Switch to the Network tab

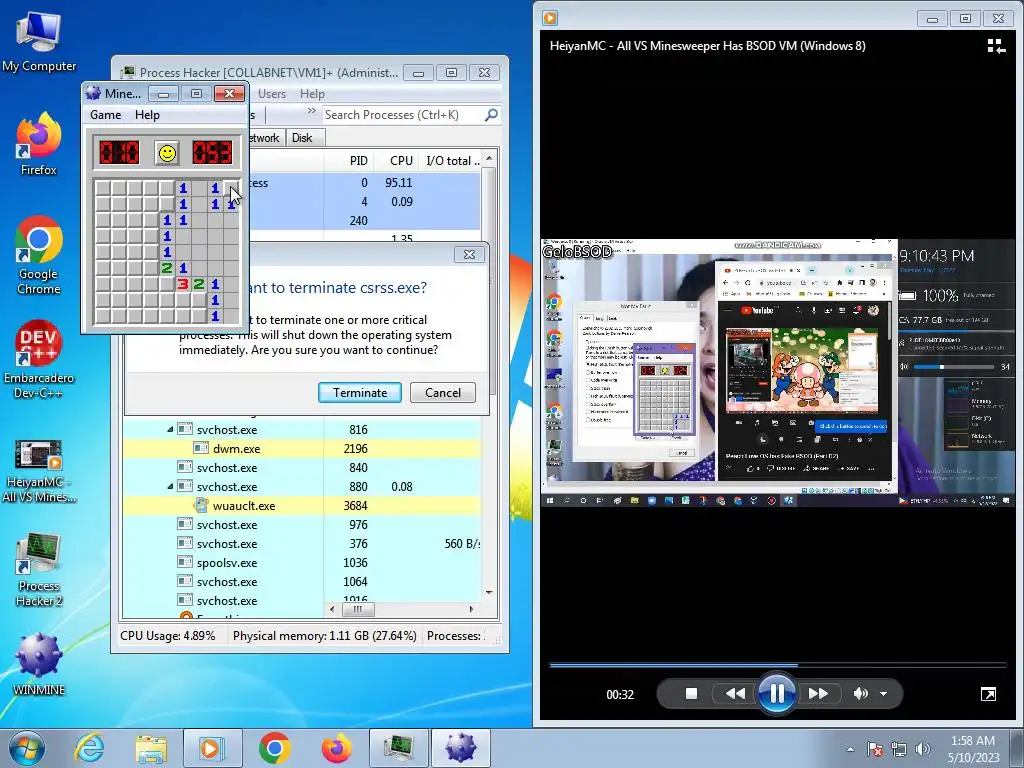(x=264, y=138)
